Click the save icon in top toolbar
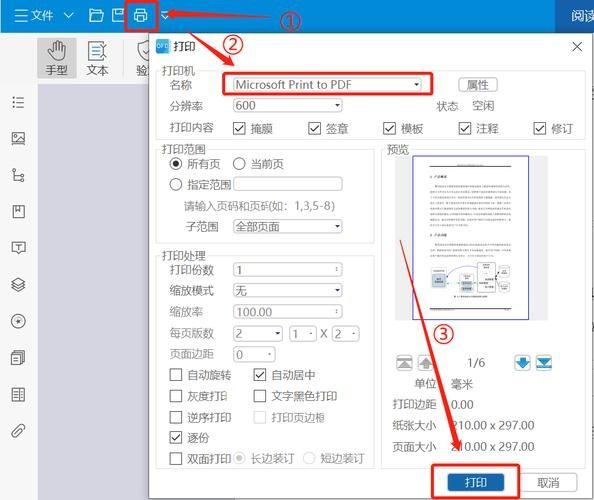Screen dimensions: 594x500 pos(118,16)
